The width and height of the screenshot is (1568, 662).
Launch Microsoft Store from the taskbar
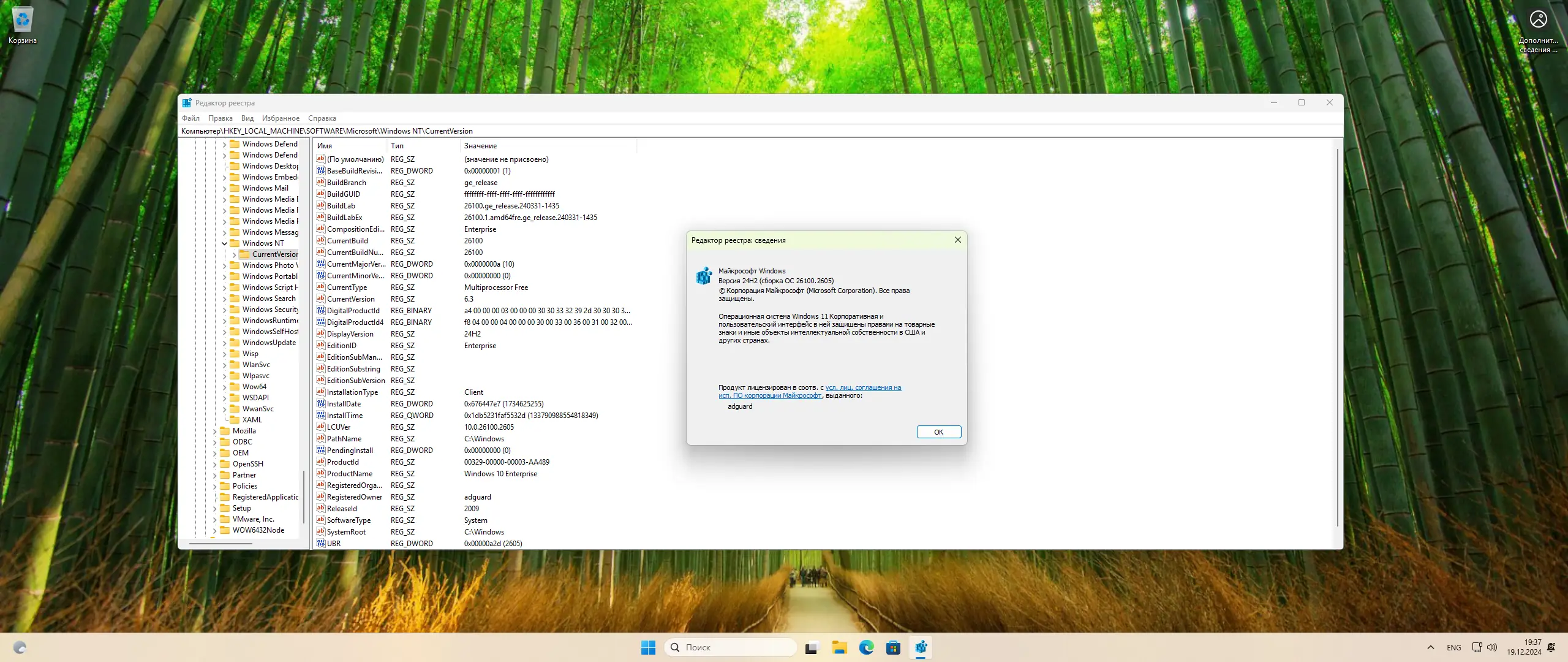(893, 647)
